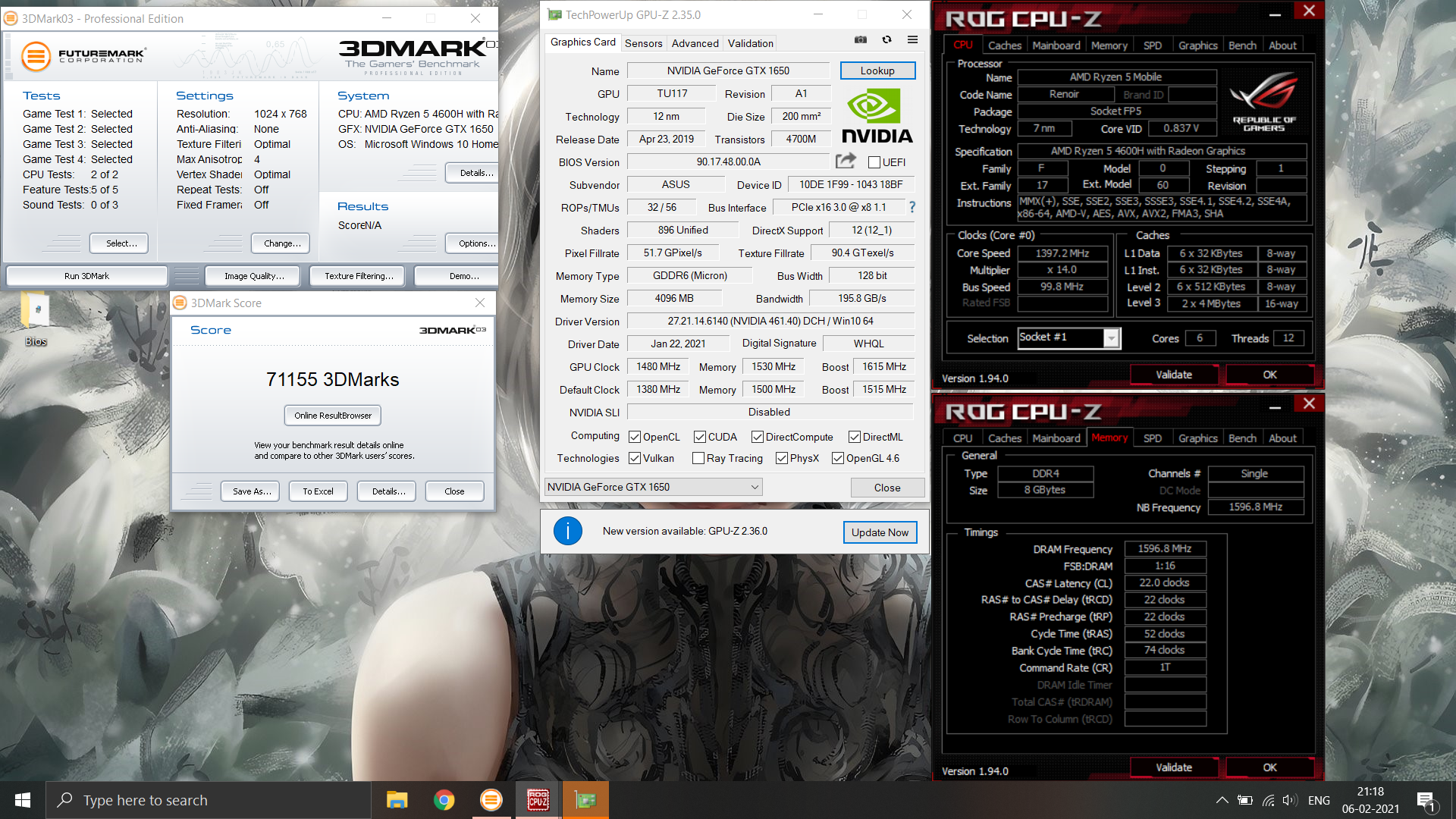Screen dimensions: 1456x819
Task: Close the 3DMark Score dialog with X
Action: point(480,303)
